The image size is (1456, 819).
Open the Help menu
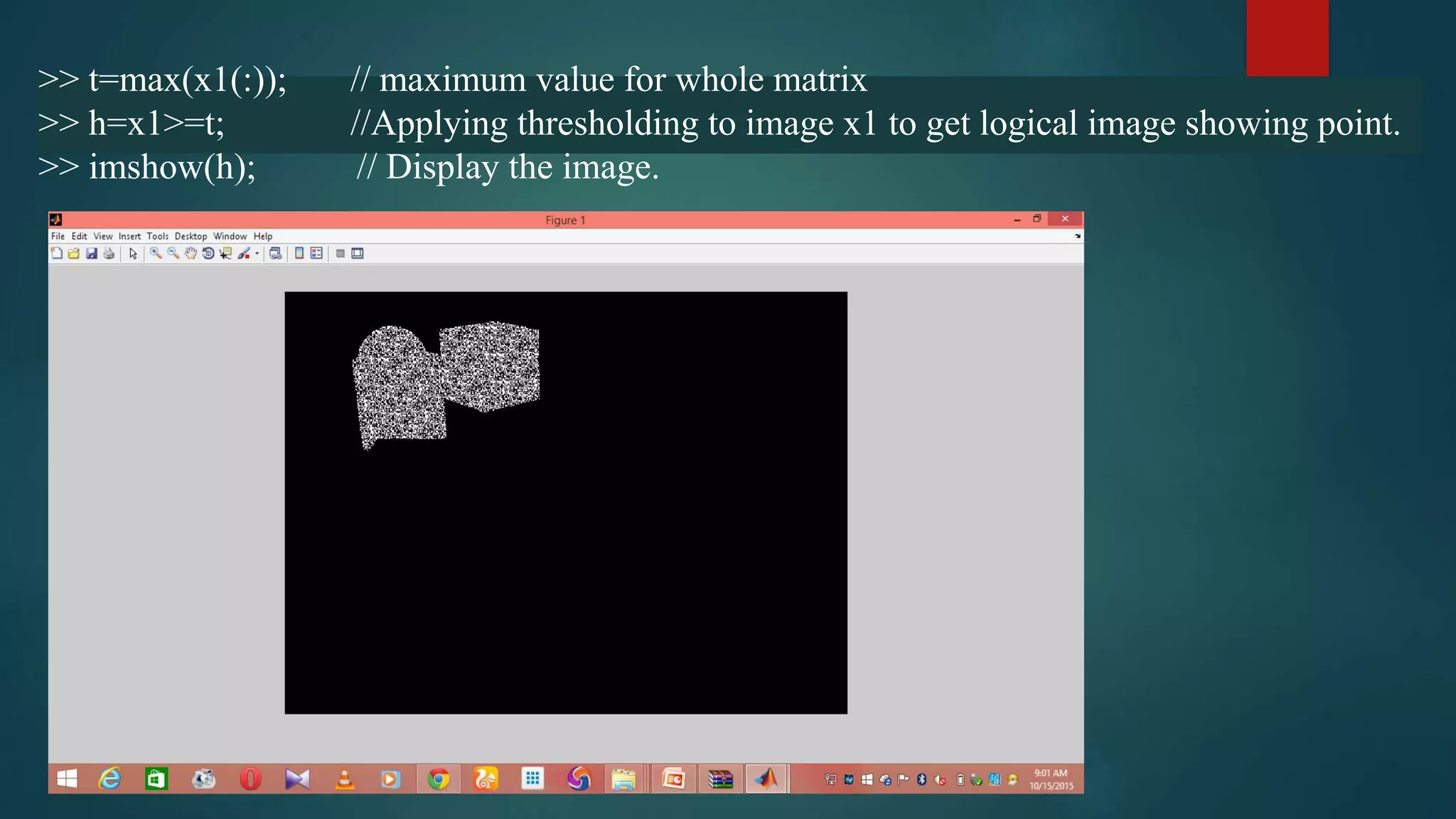pos(263,236)
